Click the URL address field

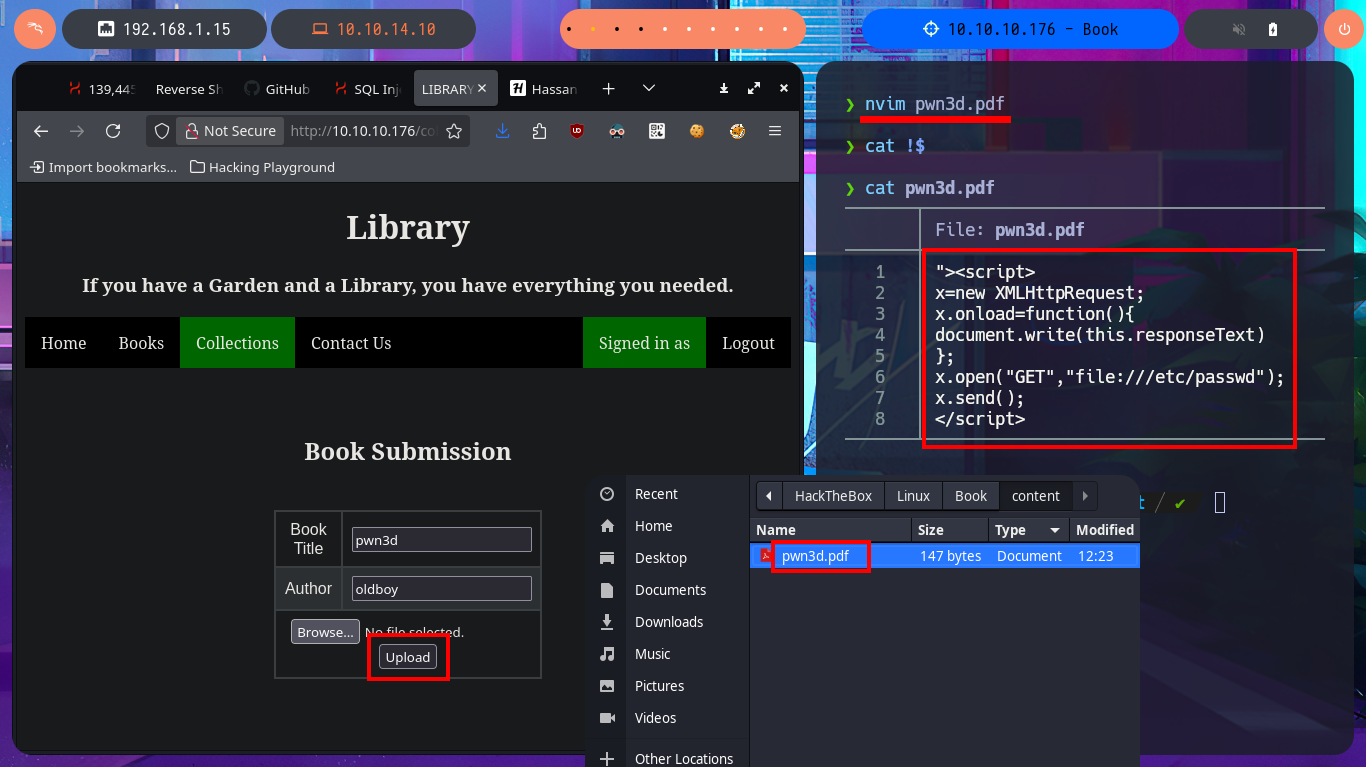click(364, 131)
